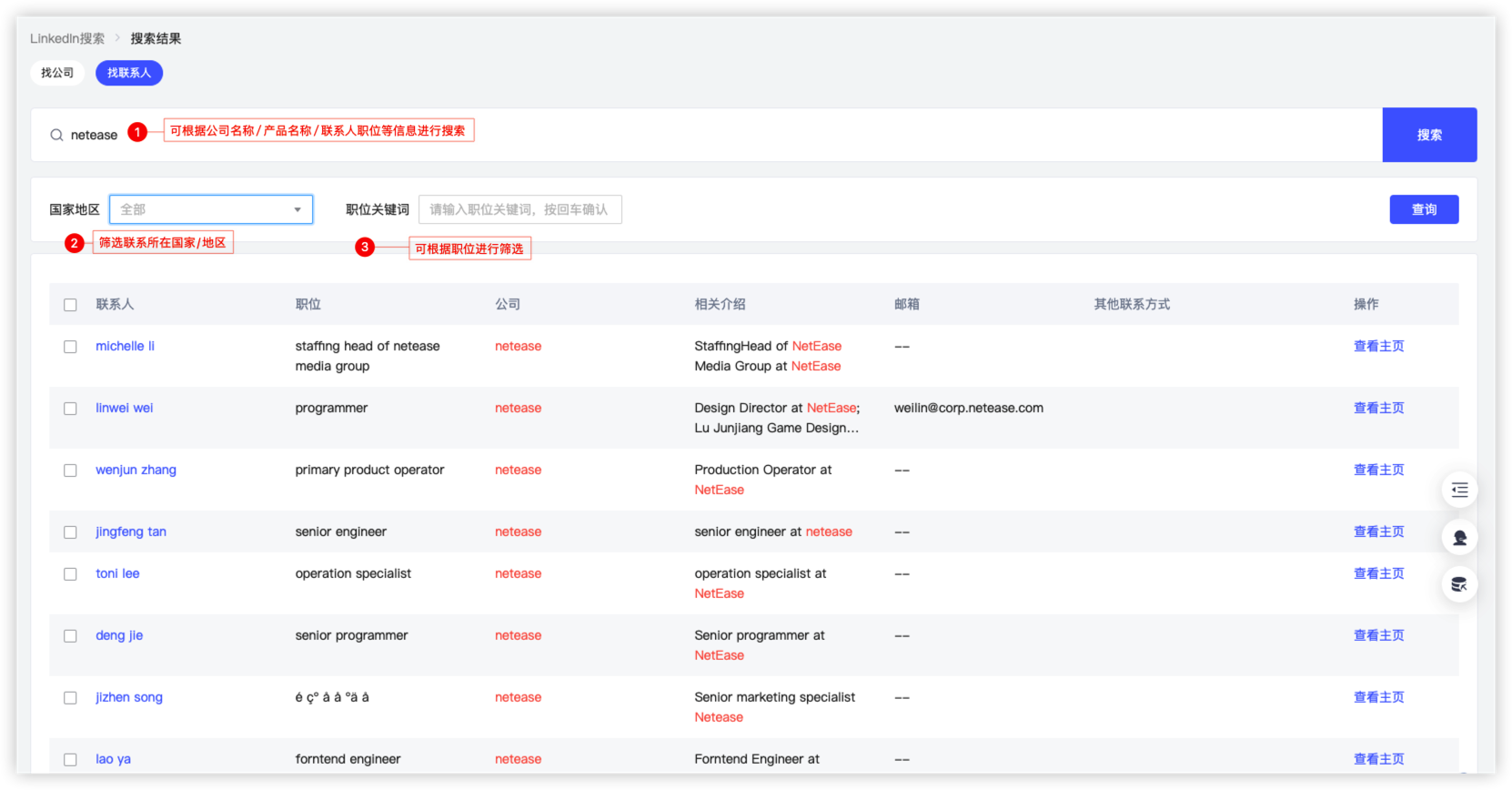Click 查看主页 for michelle li
The image size is (1512, 790).
(1379, 346)
